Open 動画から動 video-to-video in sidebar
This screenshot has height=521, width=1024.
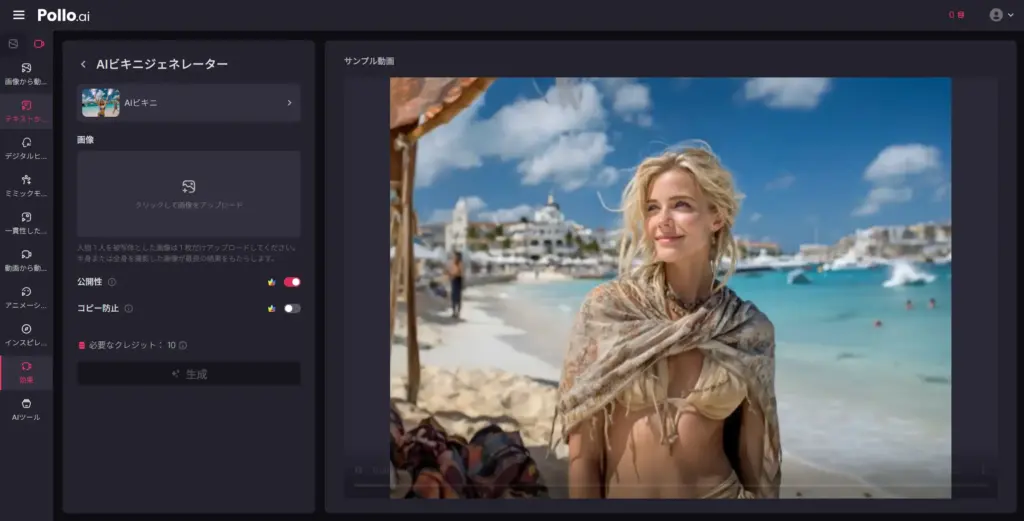26,260
